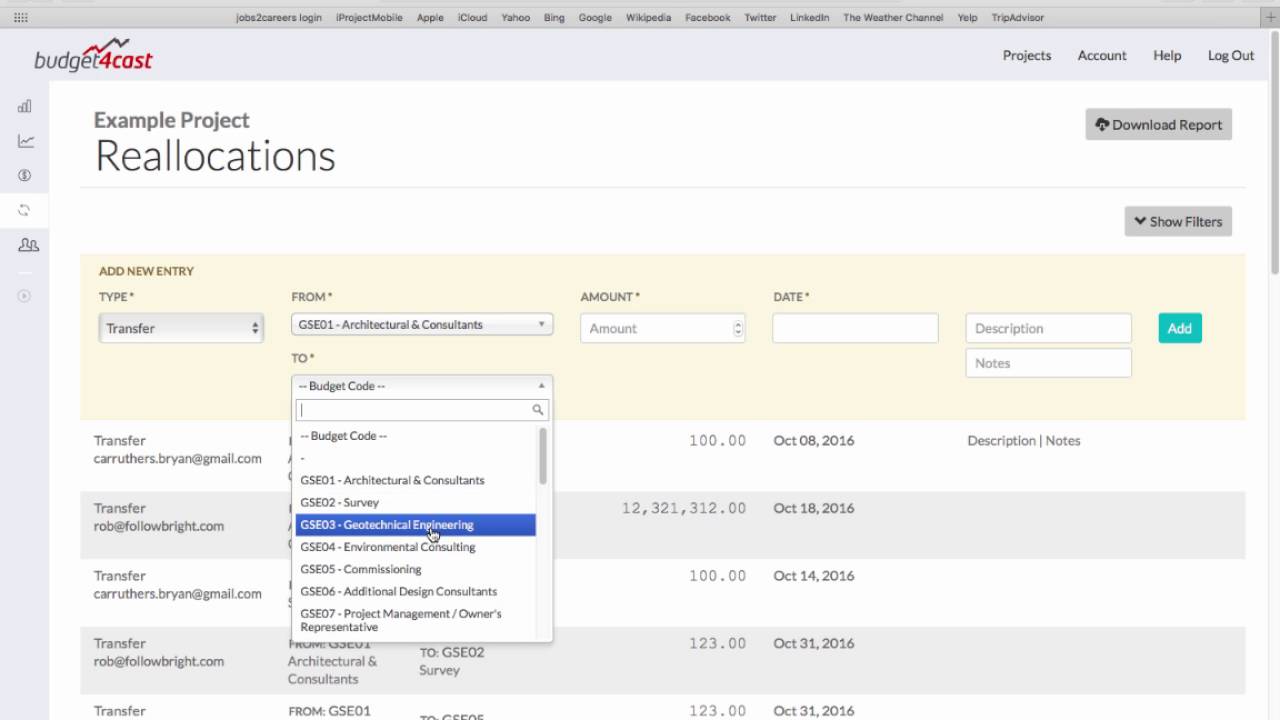Collapse the To Budget Code dropdown
The height and width of the screenshot is (720, 1280).
[421, 386]
